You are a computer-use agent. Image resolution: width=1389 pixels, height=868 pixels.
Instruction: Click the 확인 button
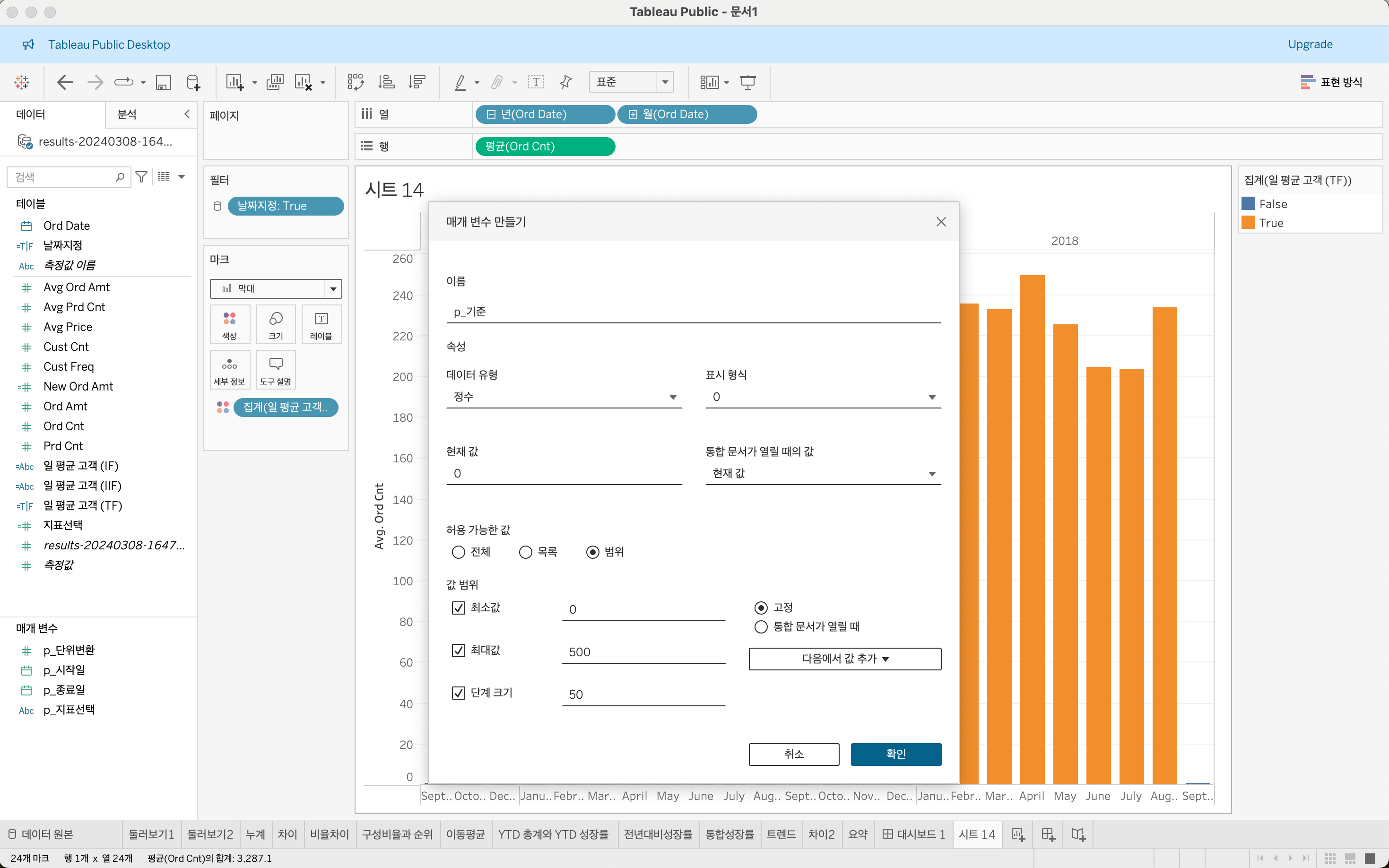[x=895, y=754]
